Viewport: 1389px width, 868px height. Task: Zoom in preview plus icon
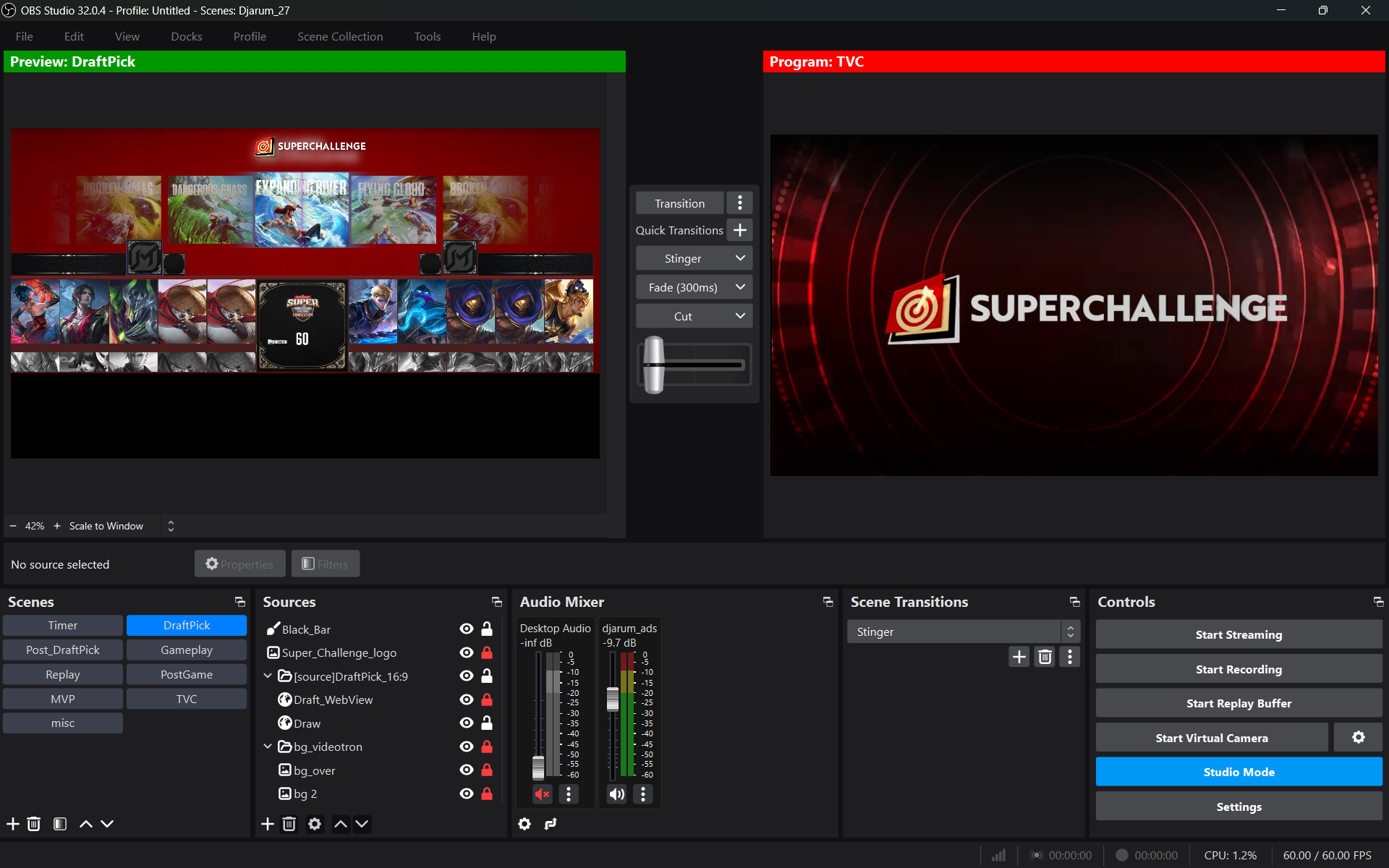[57, 526]
